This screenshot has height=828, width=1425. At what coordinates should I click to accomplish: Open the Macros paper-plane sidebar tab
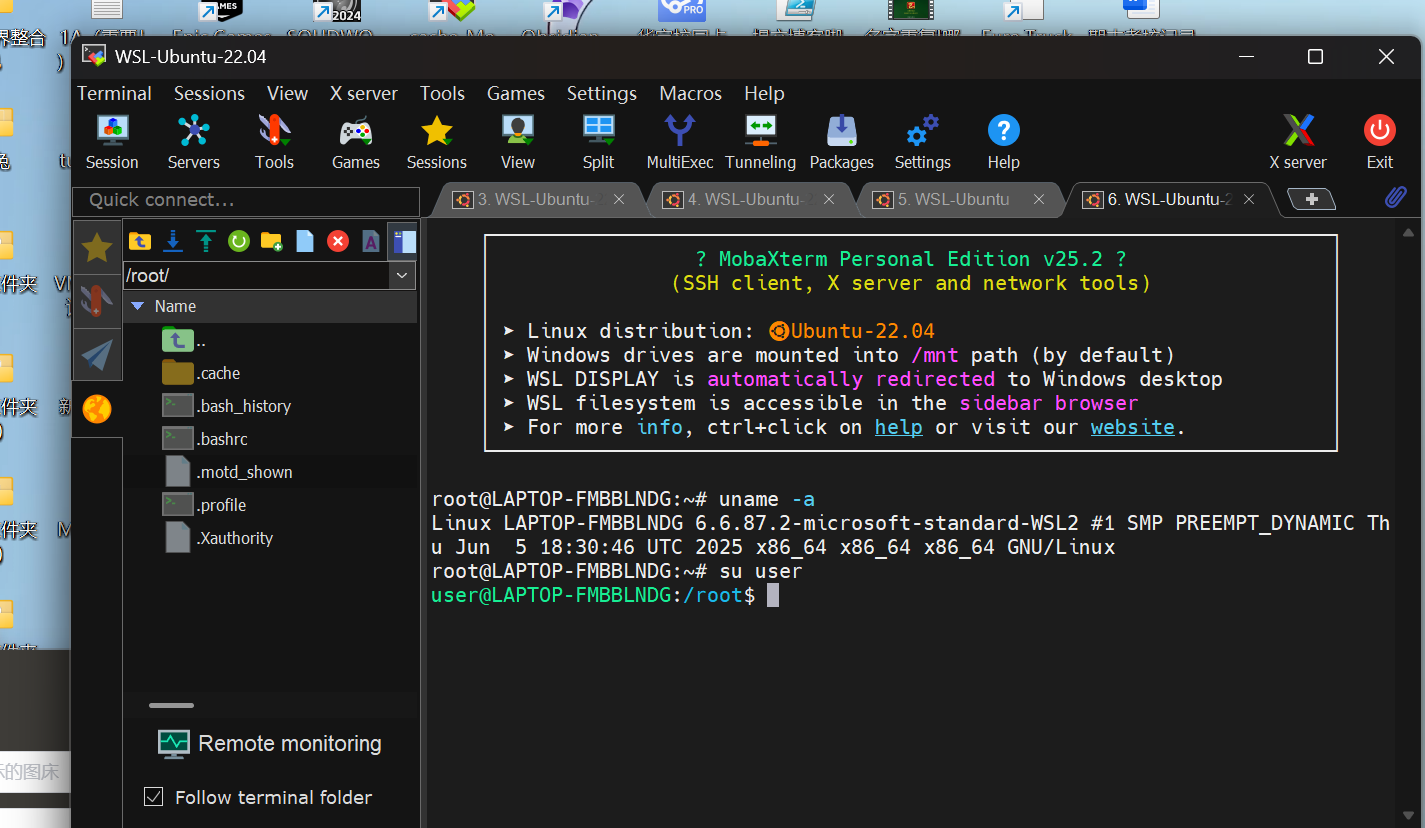tap(97, 355)
